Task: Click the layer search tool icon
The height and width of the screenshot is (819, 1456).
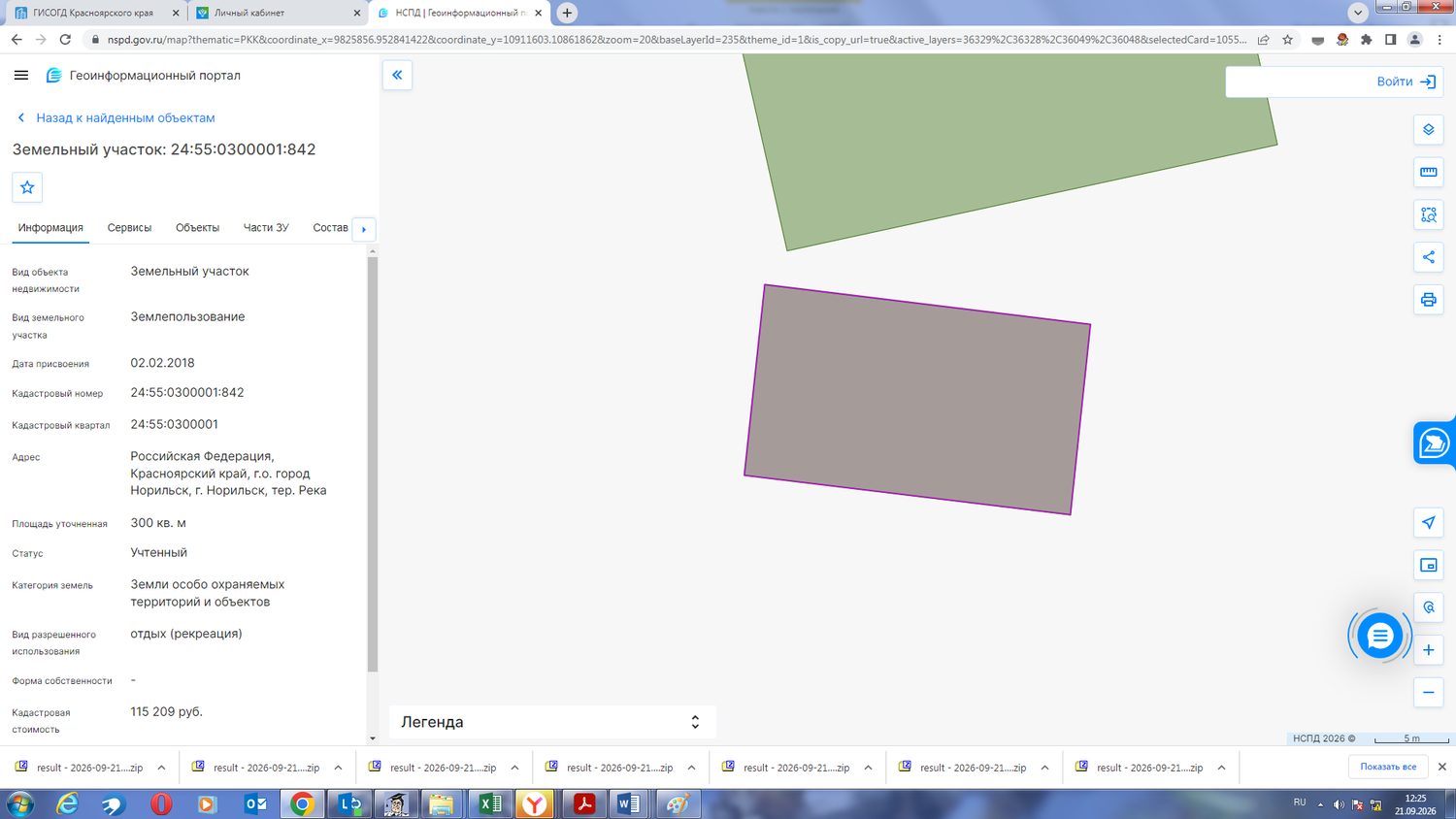Action: [1428, 607]
